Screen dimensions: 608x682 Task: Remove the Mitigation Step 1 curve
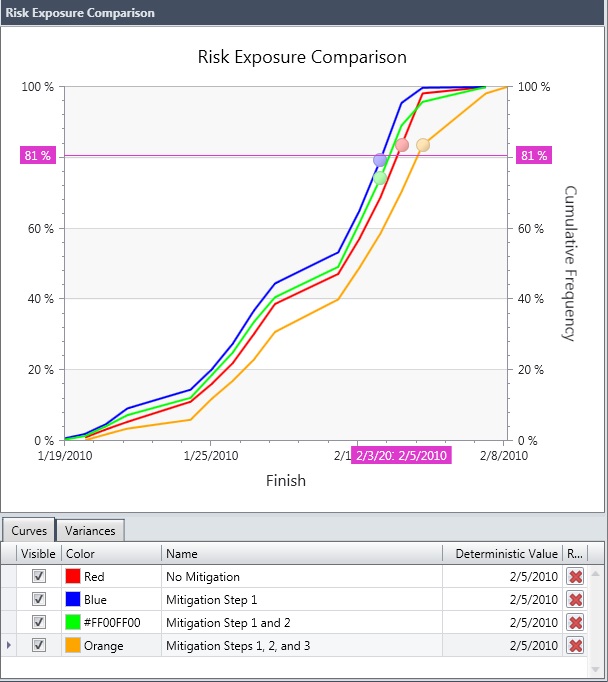(x=575, y=600)
